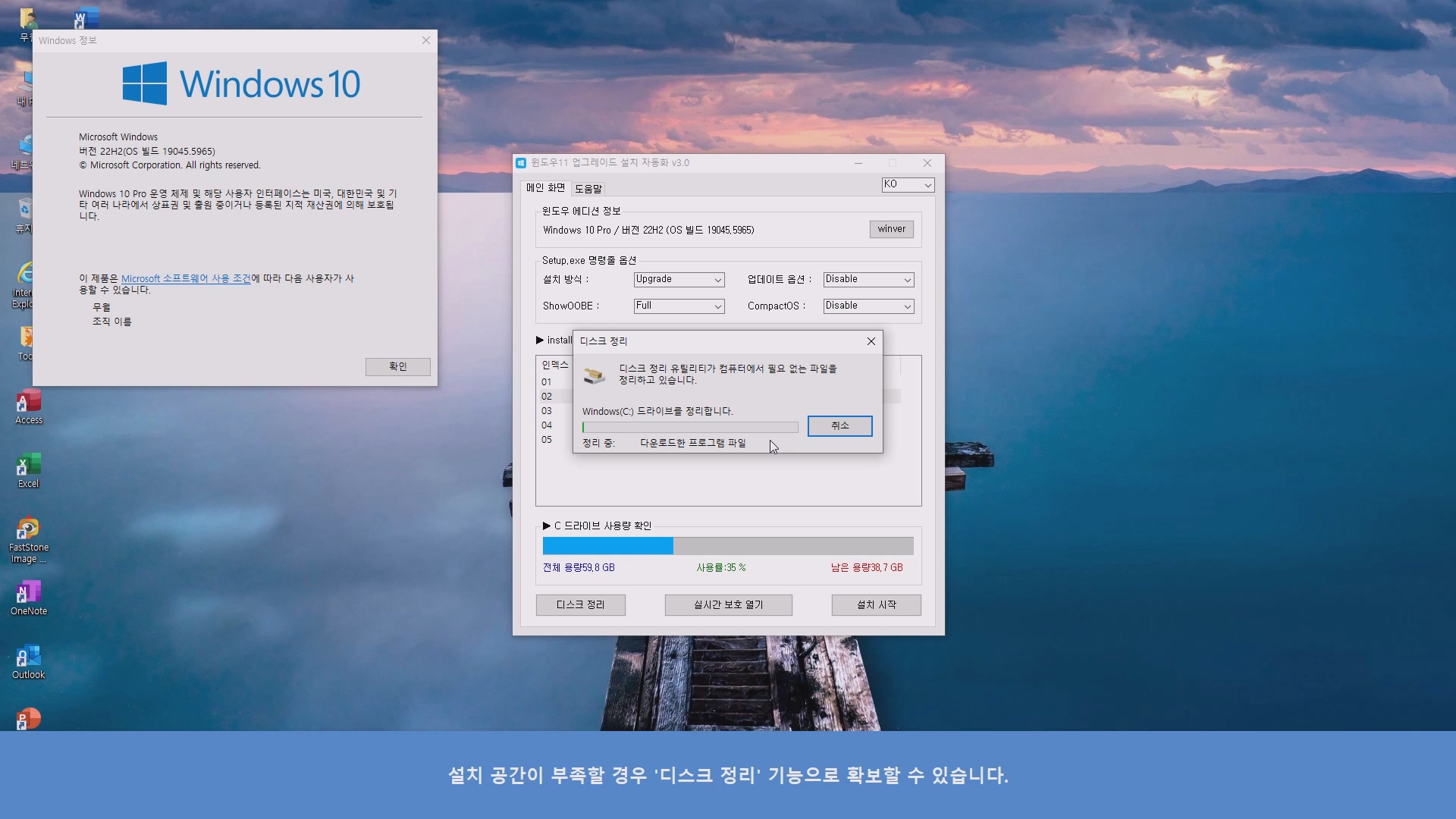Viewport: 1456px width, 819px height.
Task: Click the 인덱스 column header
Action: [x=554, y=366]
